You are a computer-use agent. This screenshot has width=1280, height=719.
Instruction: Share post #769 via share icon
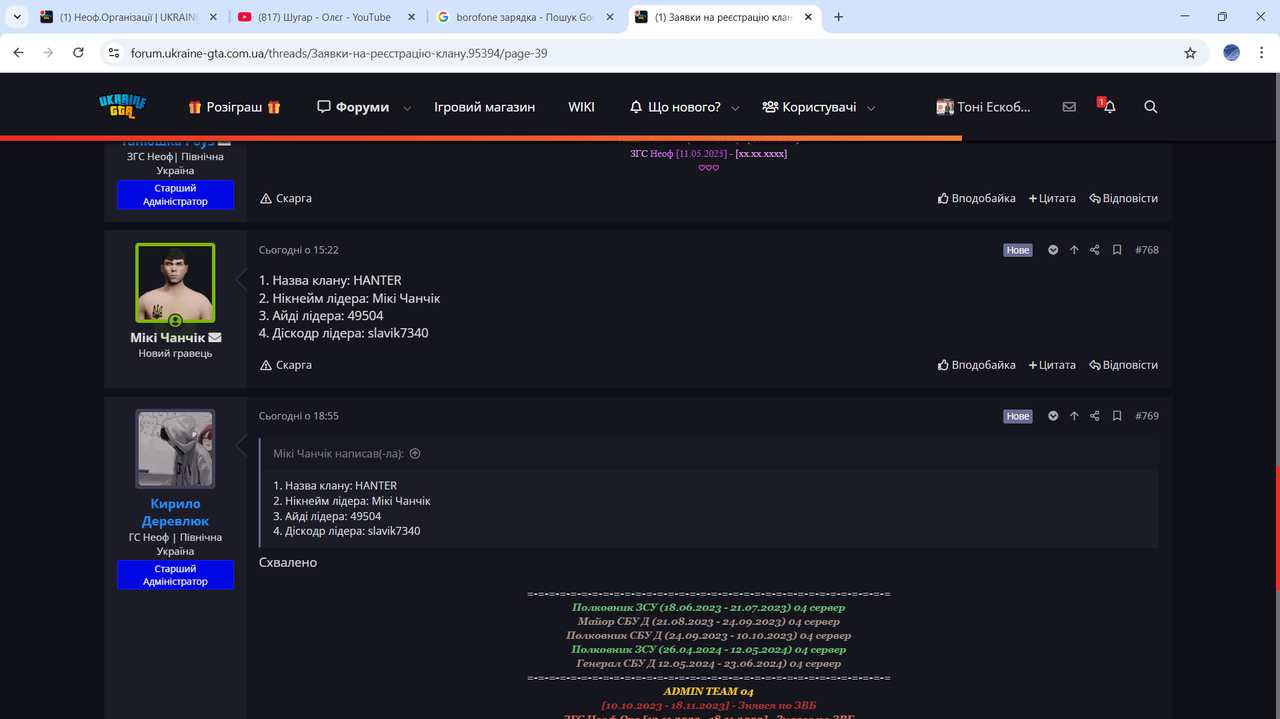1095,416
